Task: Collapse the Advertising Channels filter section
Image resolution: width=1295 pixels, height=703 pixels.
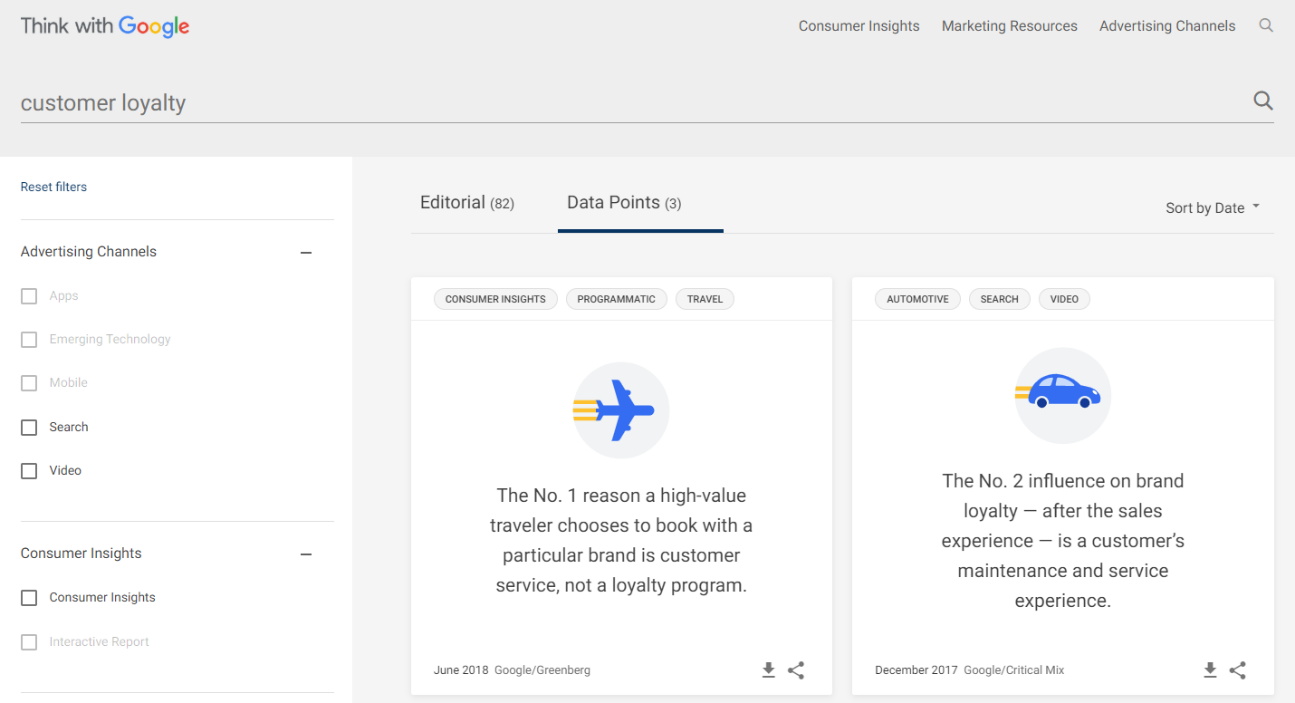Action: [306, 253]
